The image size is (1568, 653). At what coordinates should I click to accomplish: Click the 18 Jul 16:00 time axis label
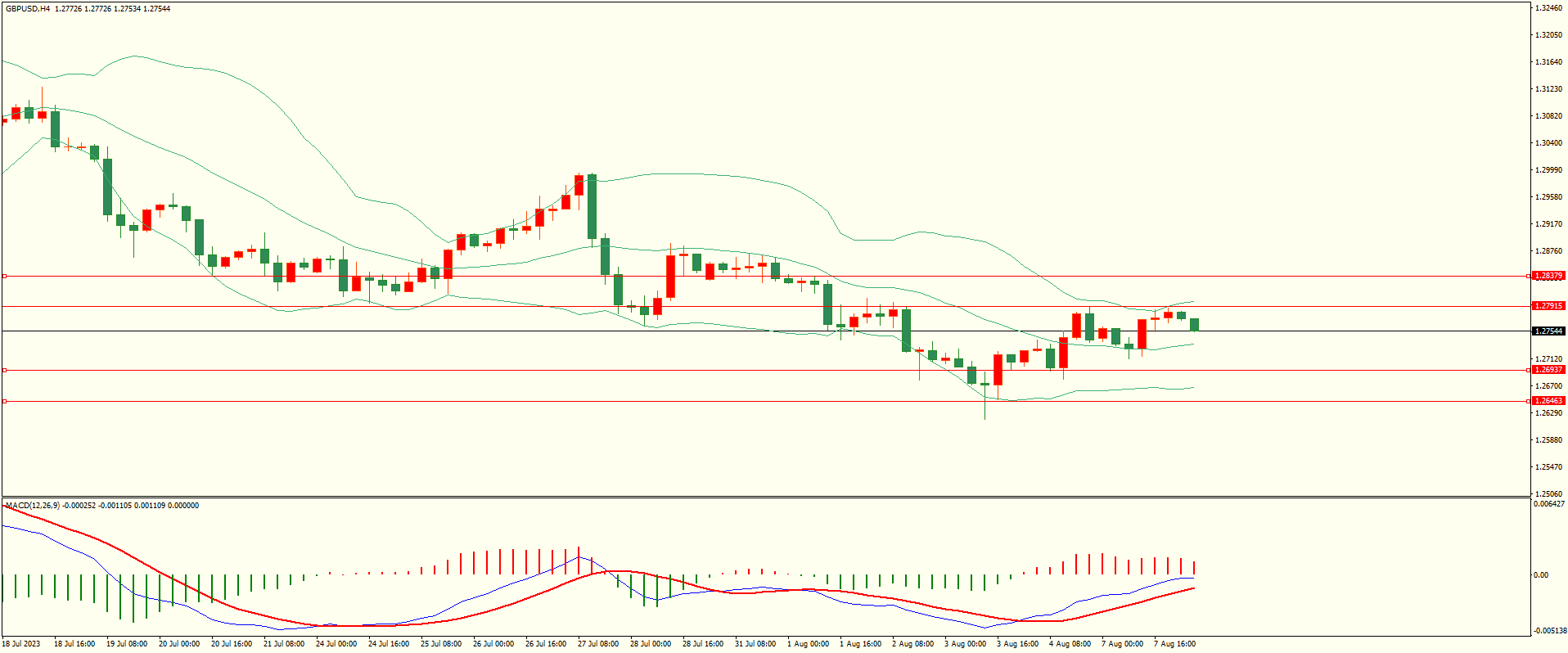click(x=74, y=644)
